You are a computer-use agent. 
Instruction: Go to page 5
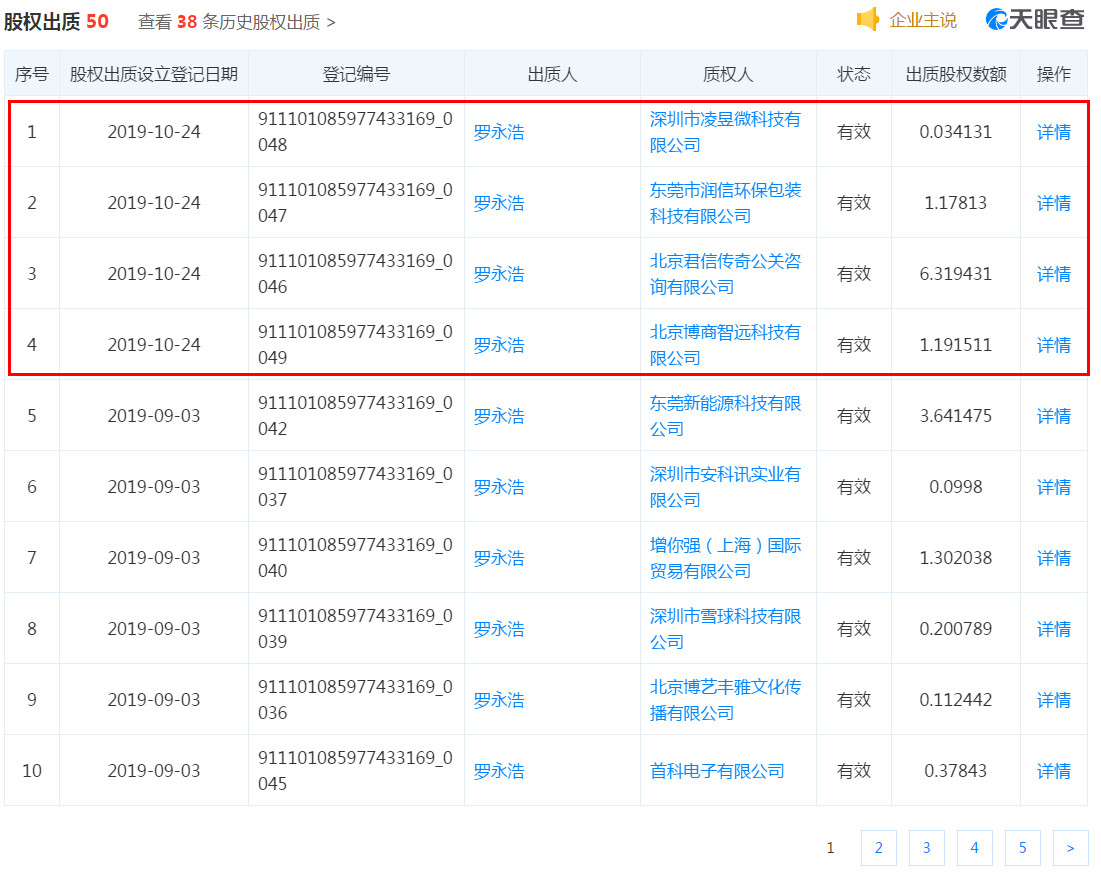(x=1022, y=848)
